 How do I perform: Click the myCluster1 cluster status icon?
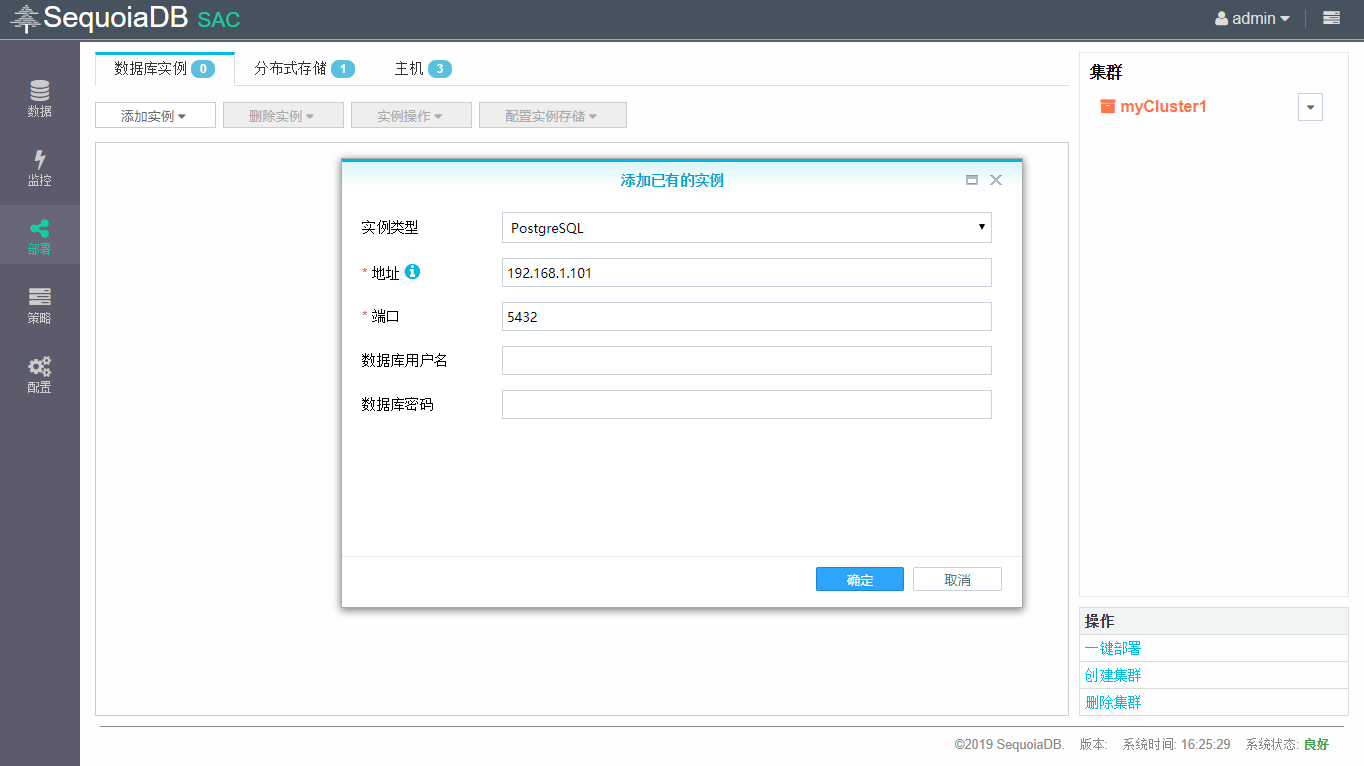(x=1110, y=106)
